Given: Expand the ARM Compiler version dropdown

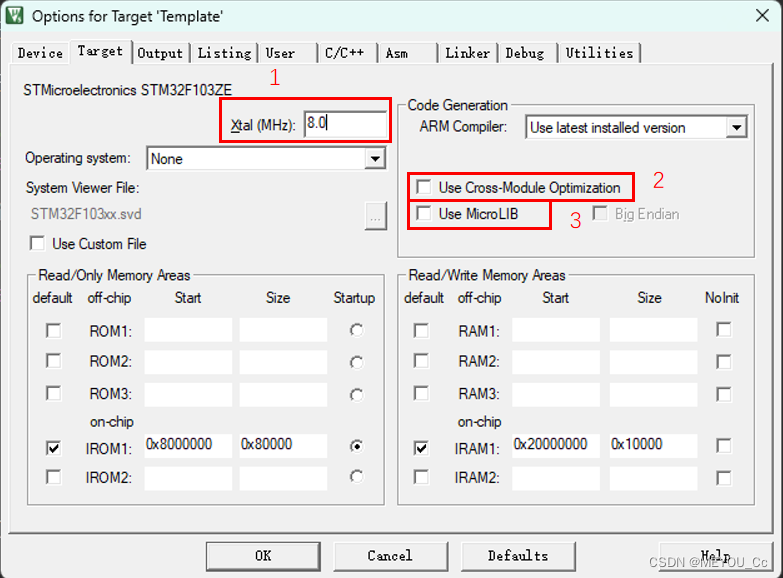Looking at the screenshot, I should point(736,127).
